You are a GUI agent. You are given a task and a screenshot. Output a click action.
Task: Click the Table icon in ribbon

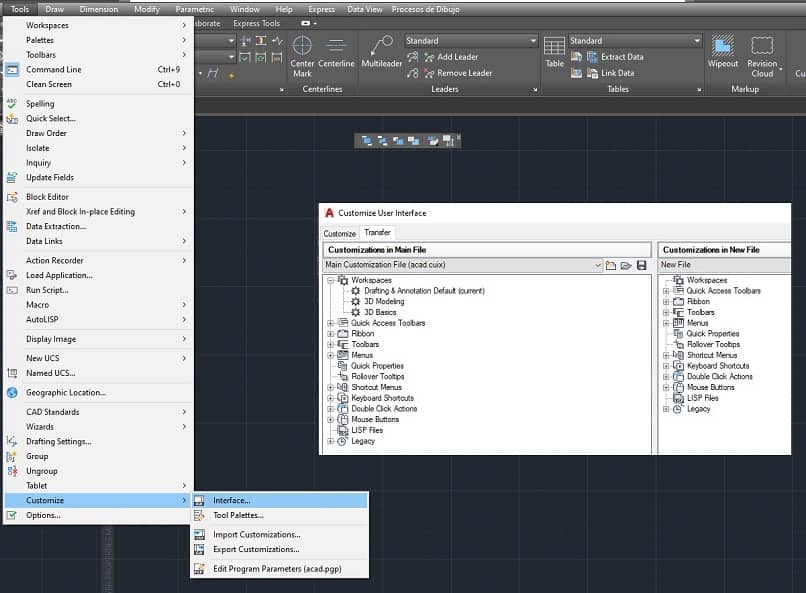click(x=554, y=46)
